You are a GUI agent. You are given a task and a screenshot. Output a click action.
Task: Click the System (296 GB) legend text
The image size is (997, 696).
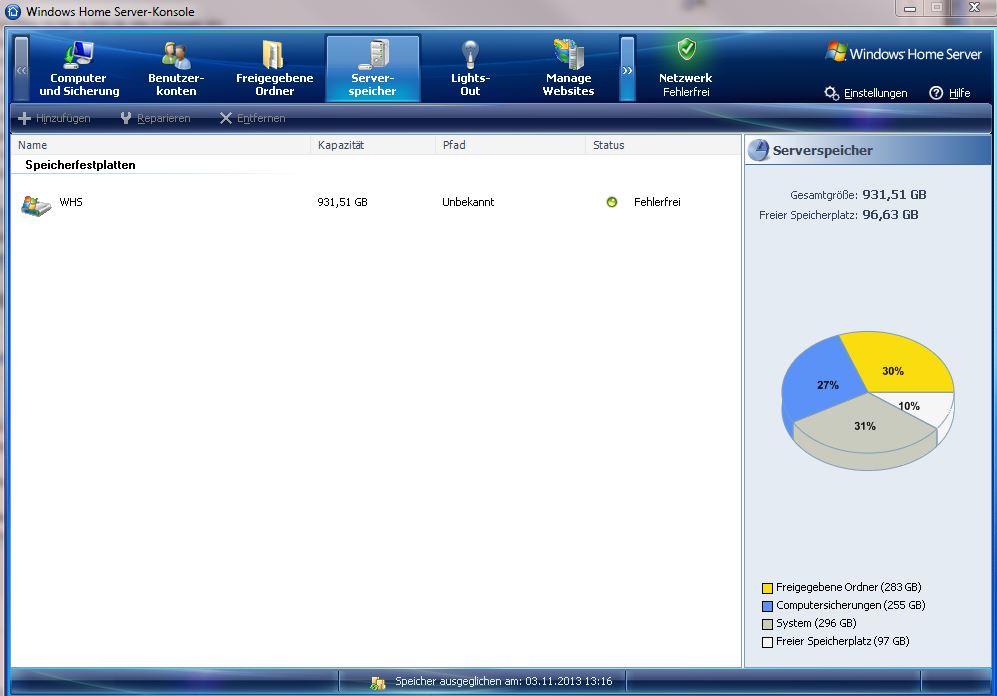[816, 623]
